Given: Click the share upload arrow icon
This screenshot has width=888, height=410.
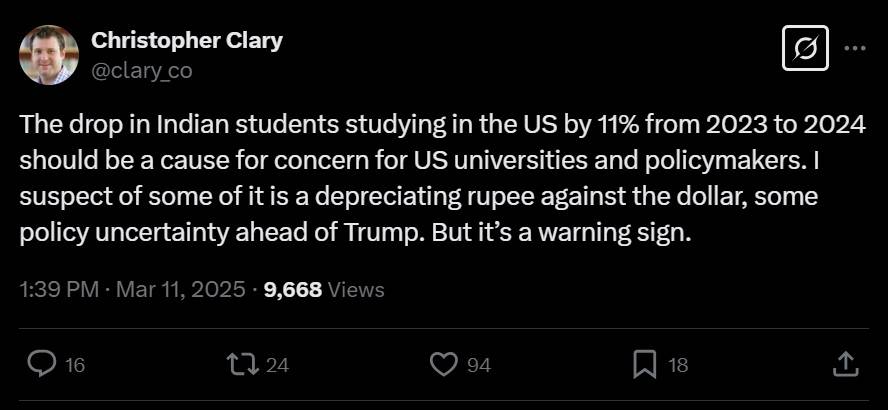Looking at the screenshot, I should pos(845,364).
